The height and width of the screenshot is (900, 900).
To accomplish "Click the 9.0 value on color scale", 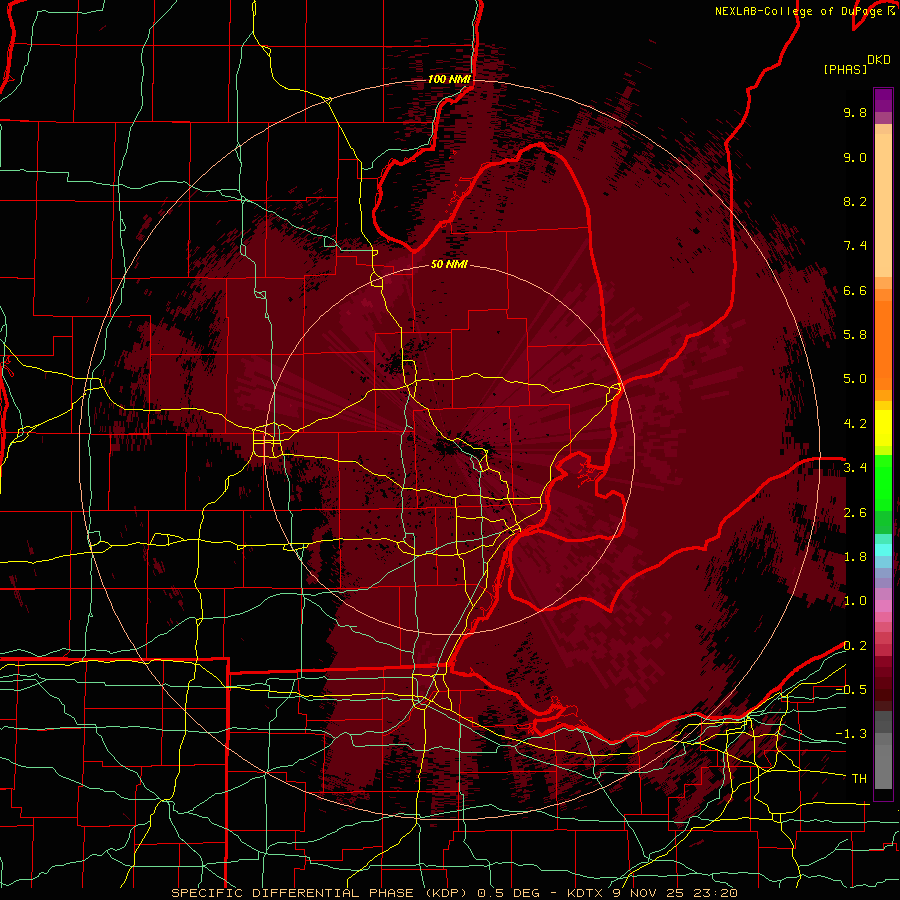I will point(855,157).
